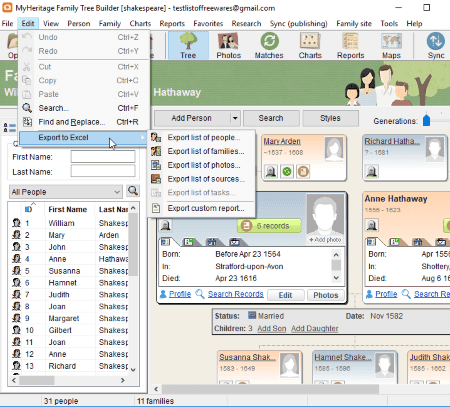This screenshot has height=407, width=450.
Task: Expand the Export to Excel submenu arrow
Action: (x=143, y=137)
